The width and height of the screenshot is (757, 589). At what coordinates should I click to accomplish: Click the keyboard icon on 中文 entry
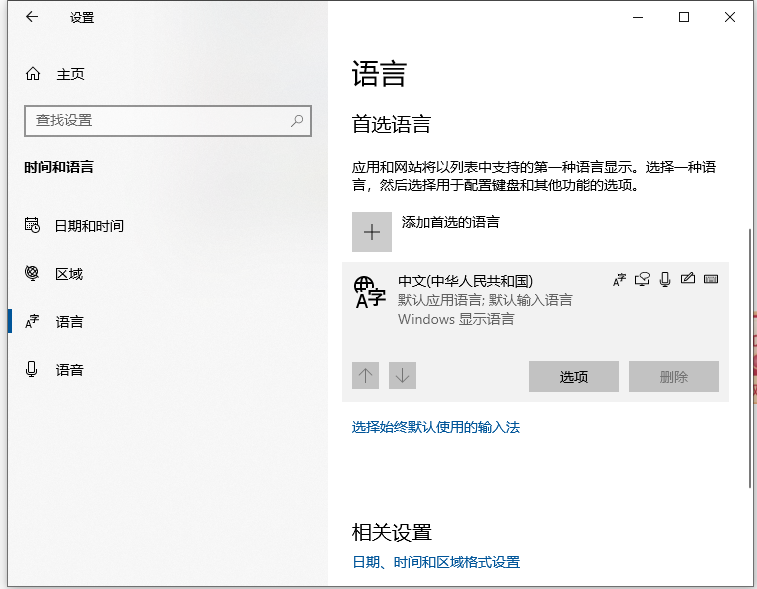[711, 279]
